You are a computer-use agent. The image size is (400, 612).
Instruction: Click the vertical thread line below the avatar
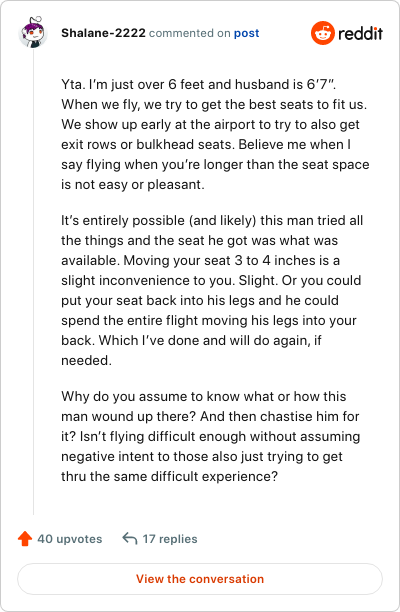click(34, 282)
